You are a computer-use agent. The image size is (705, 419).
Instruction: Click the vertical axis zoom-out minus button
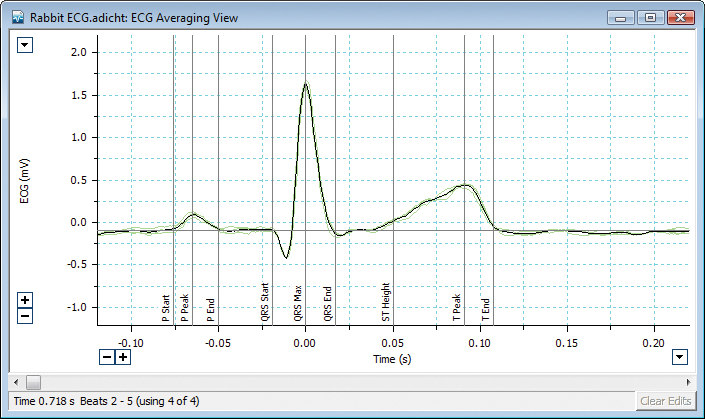(25, 315)
